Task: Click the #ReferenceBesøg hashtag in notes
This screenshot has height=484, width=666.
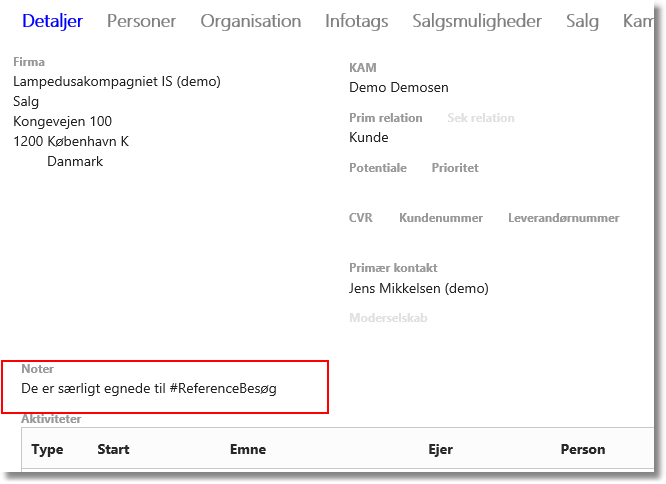Action: (x=223, y=388)
